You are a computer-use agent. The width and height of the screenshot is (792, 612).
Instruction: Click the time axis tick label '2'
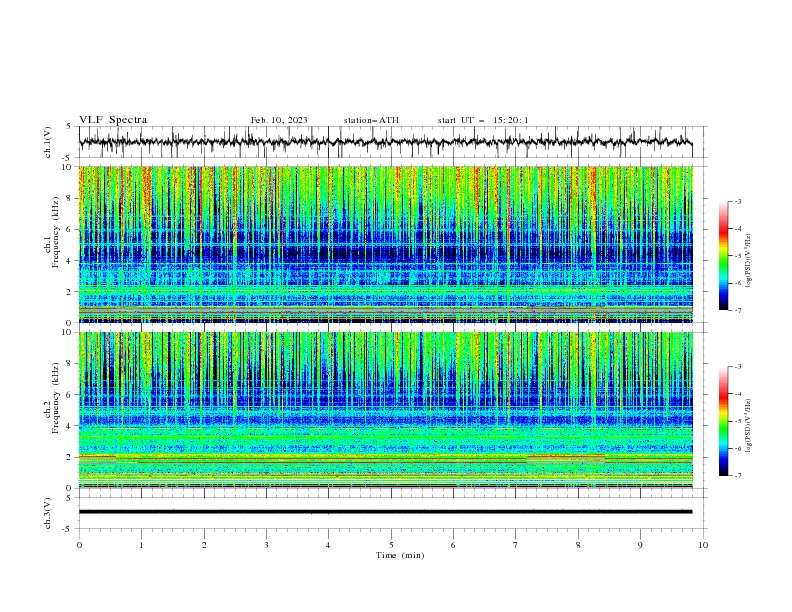204,545
